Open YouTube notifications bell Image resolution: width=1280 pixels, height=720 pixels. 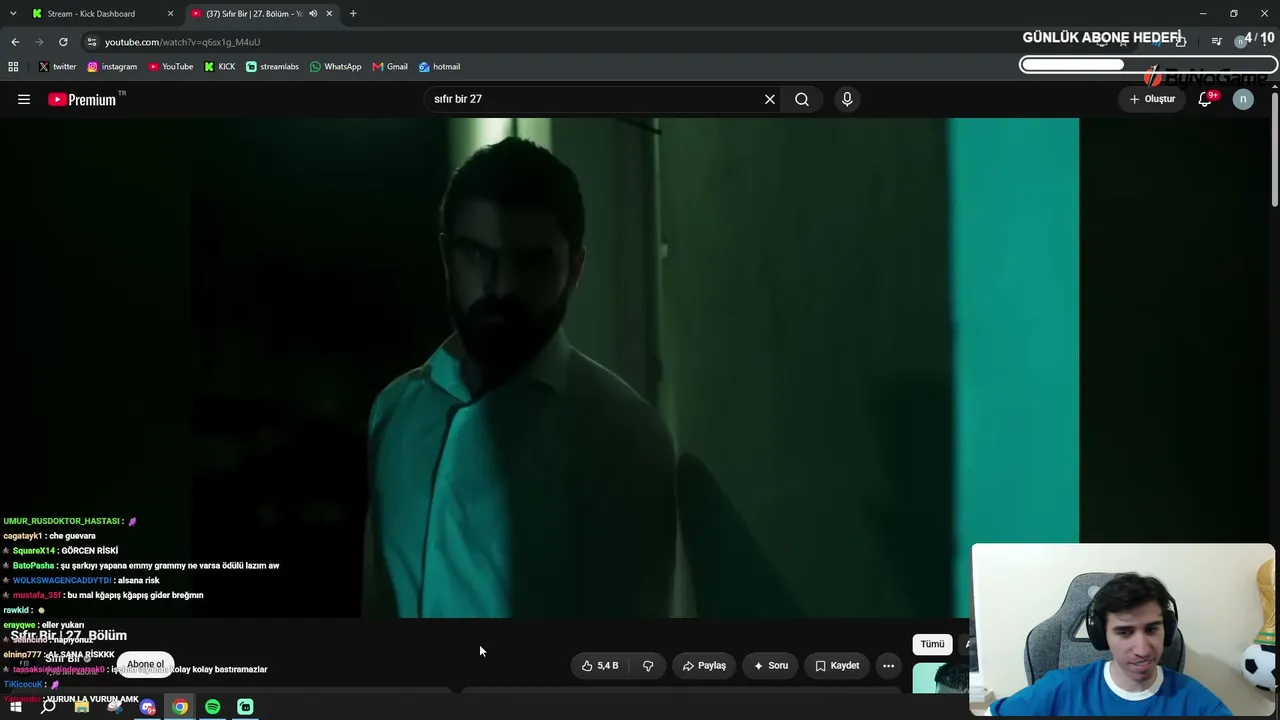point(1205,99)
